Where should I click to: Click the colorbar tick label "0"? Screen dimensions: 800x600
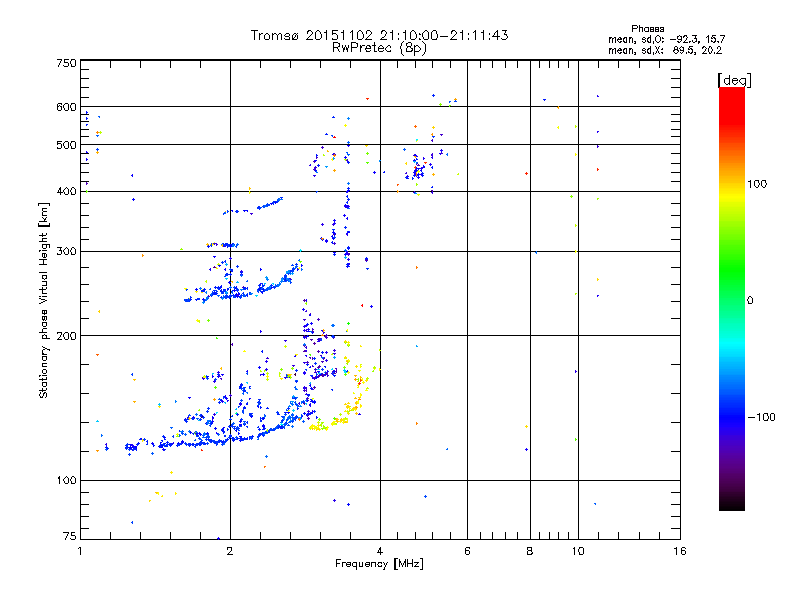point(749,301)
